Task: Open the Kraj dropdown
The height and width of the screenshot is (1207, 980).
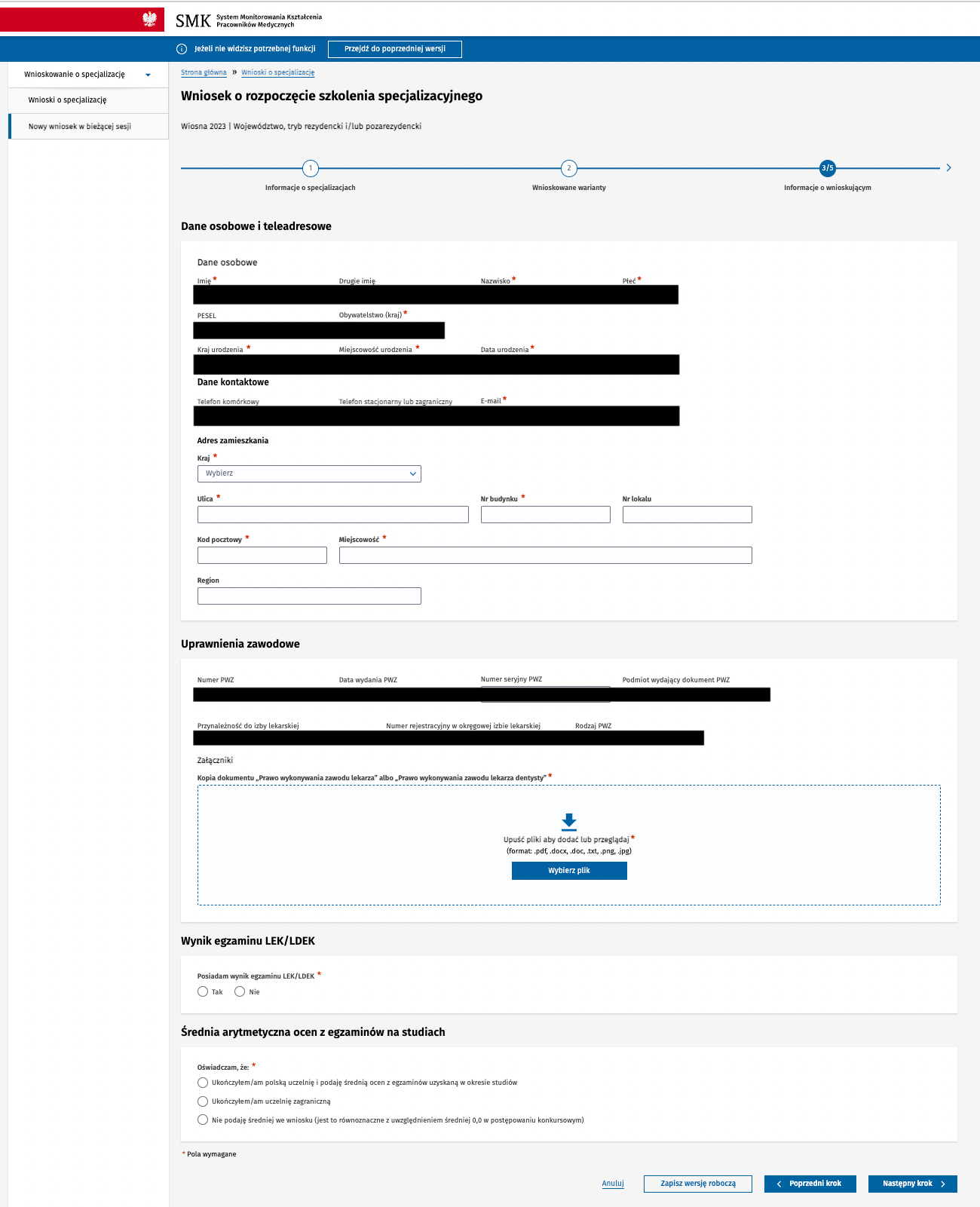Action: click(x=309, y=473)
